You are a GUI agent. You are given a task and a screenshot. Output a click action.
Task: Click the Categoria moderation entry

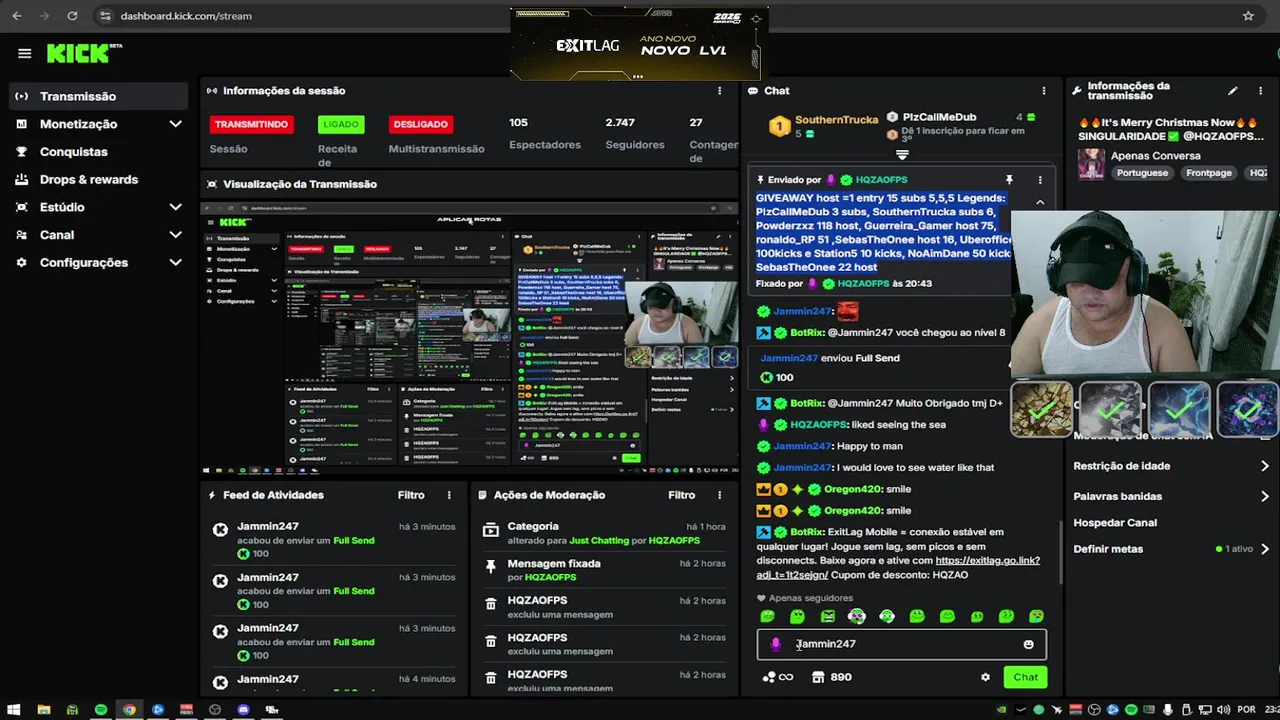603,533
